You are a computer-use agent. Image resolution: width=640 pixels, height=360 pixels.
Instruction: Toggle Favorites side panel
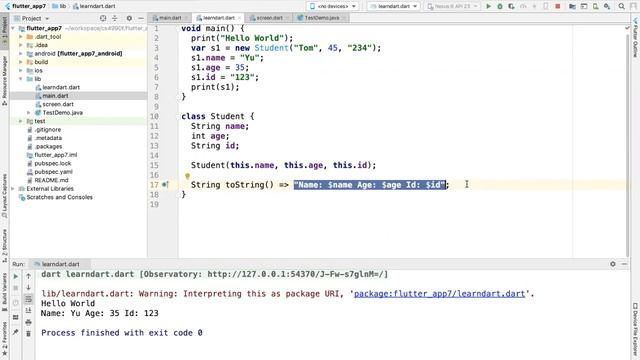pos(4,338)
